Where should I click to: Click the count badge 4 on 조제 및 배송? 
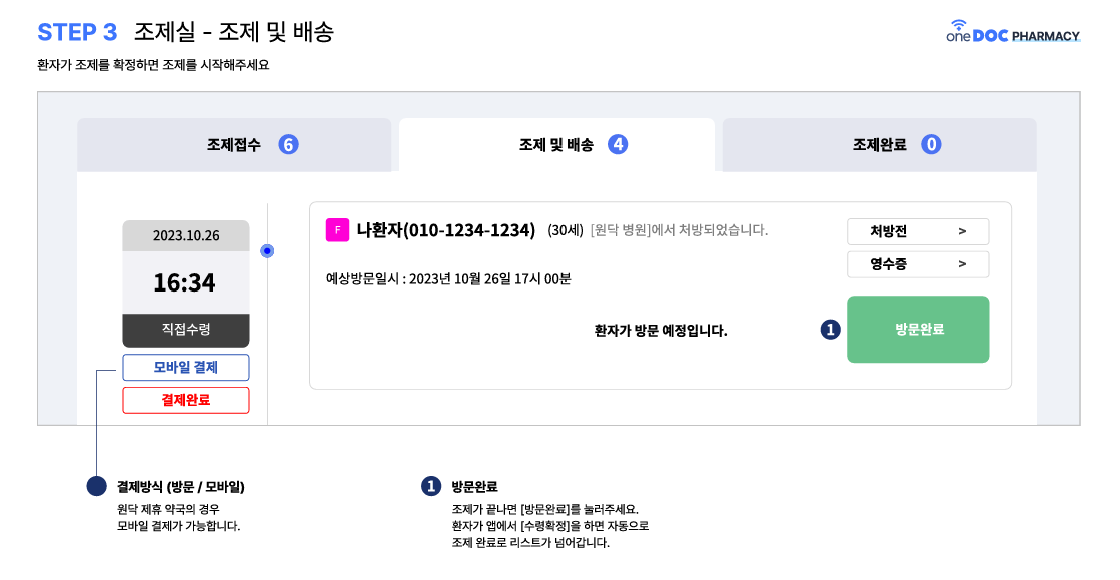pos(618,144)
